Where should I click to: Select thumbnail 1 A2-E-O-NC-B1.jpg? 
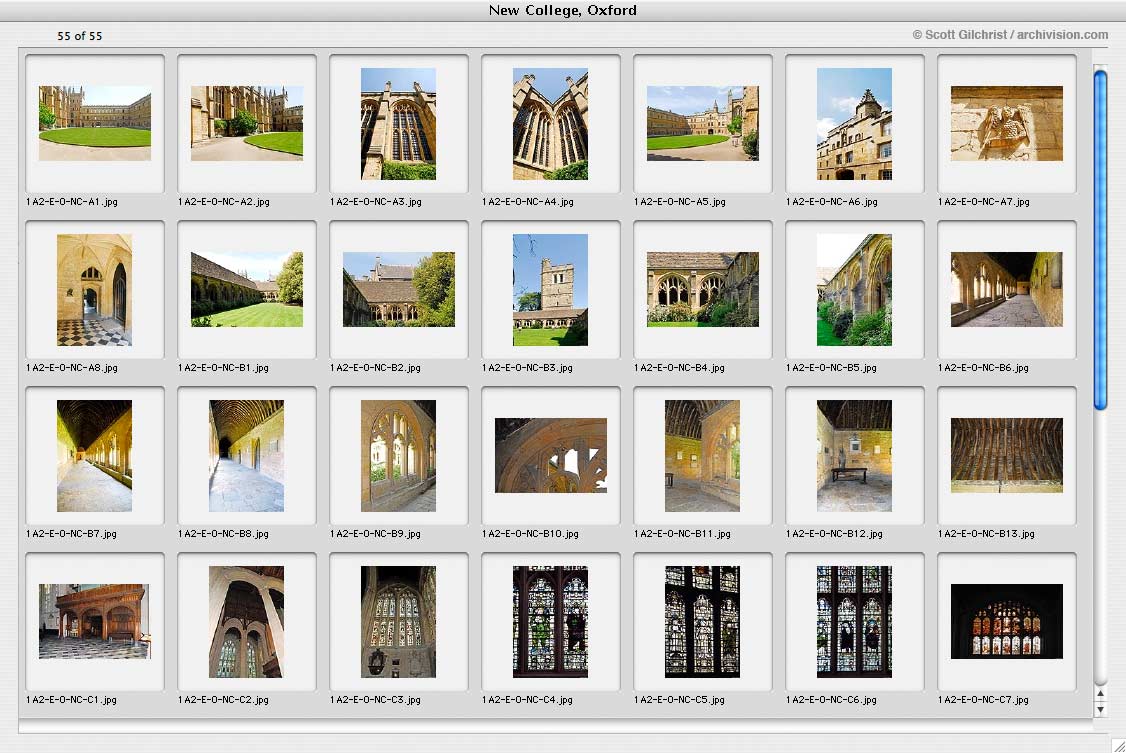coord(247,289)
